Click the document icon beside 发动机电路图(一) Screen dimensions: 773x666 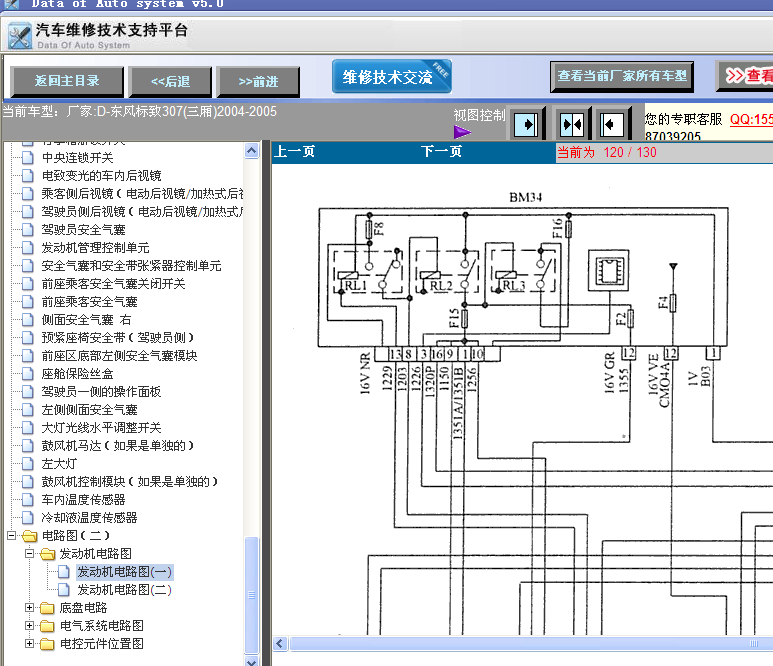point(64,572)
